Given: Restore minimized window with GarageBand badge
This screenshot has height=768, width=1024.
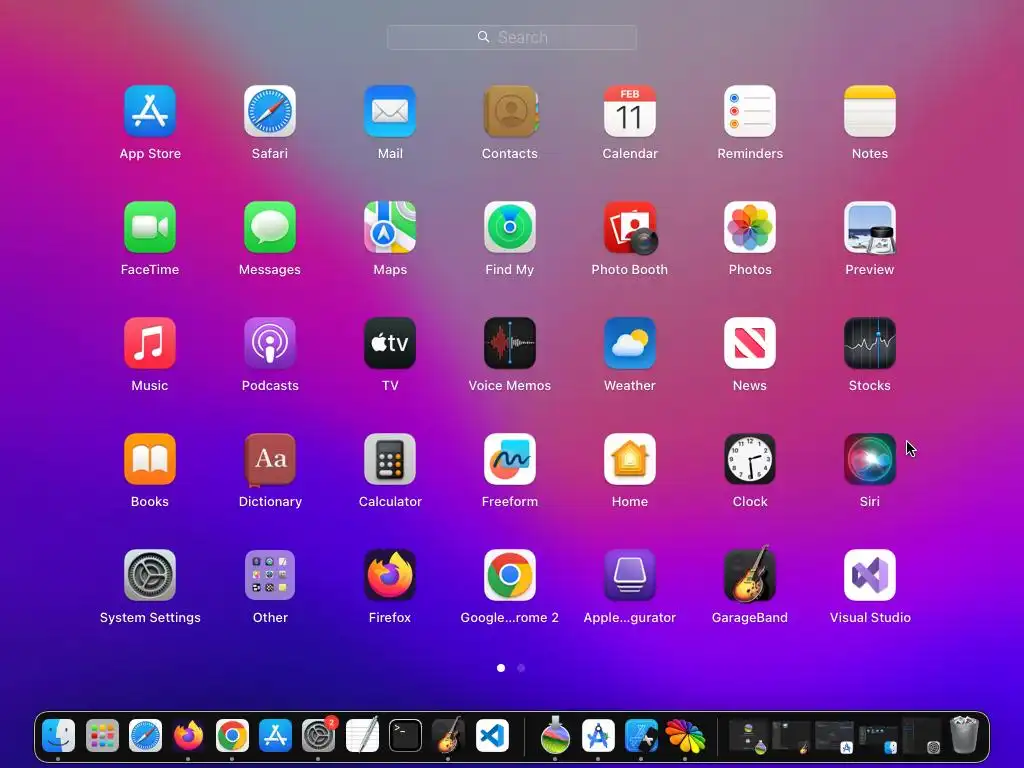Looking at the screenshot, I should click(792, 736).
